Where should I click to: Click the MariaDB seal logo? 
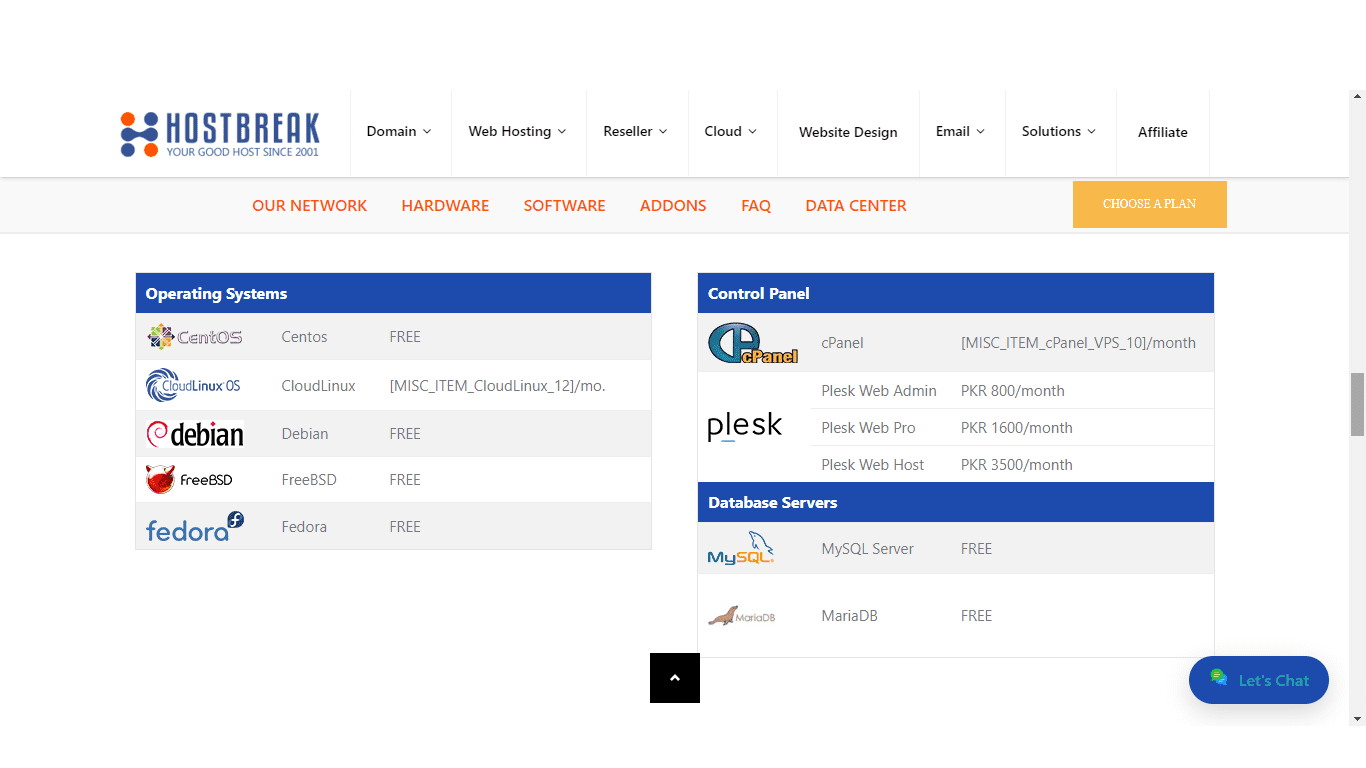742,616
